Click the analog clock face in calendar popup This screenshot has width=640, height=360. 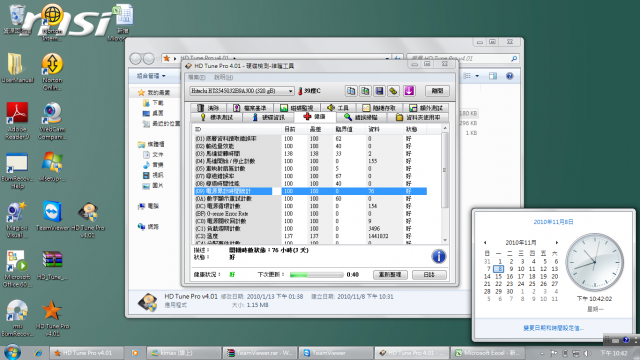[x=594, y=262]
